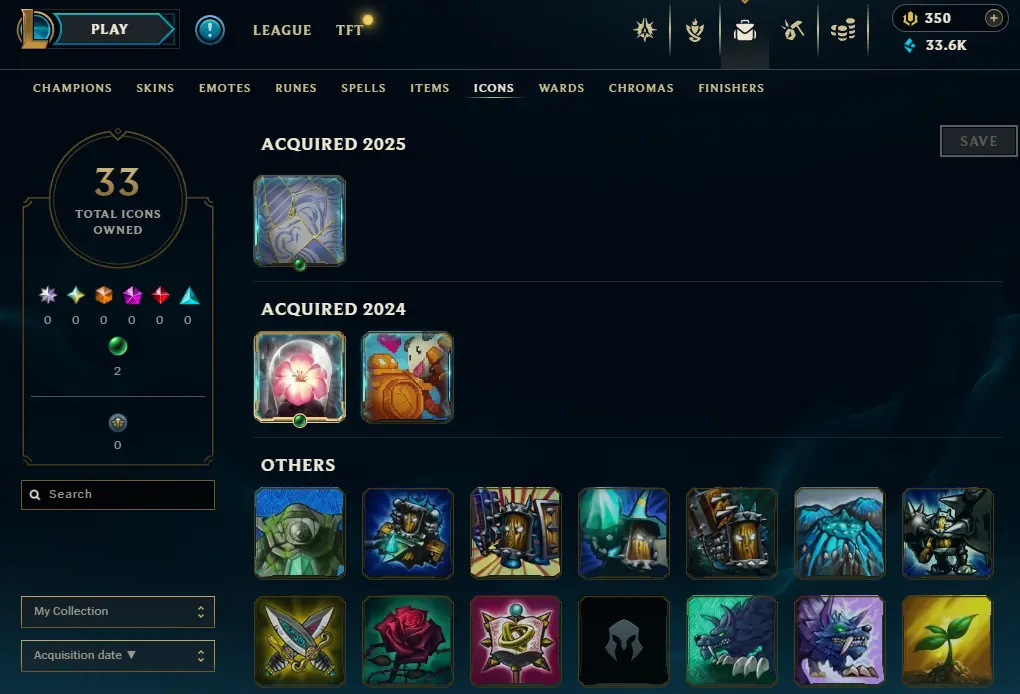This screenshot has height=694, width=1020.
Task: Toggle the sort direction arrow beside Acquisition date
Action: tap(131, 655)
